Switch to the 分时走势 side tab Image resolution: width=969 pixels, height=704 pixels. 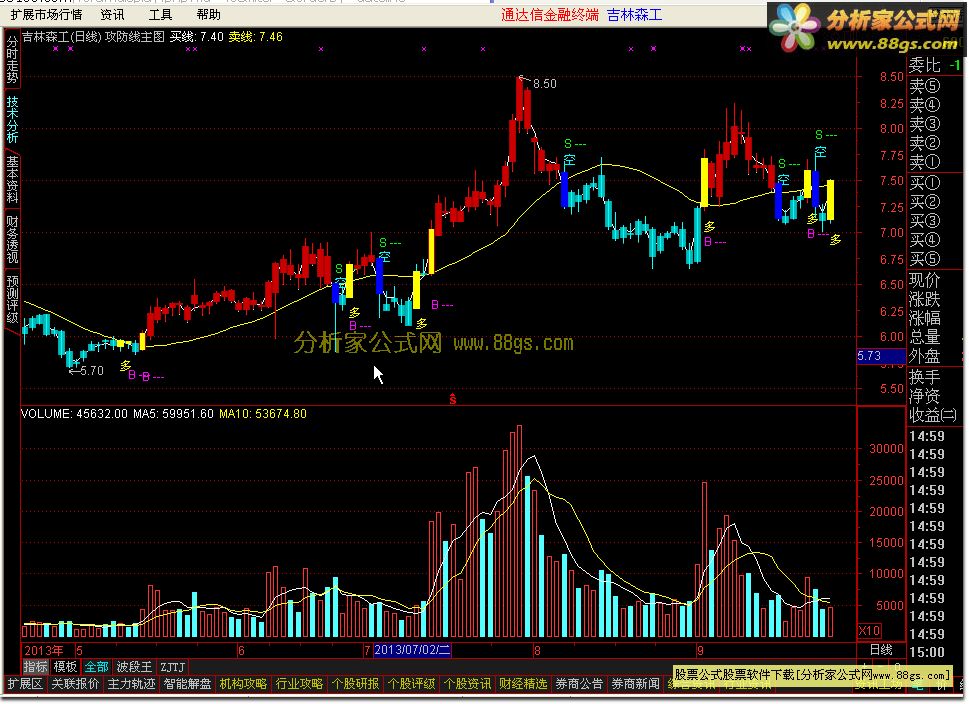12,59
